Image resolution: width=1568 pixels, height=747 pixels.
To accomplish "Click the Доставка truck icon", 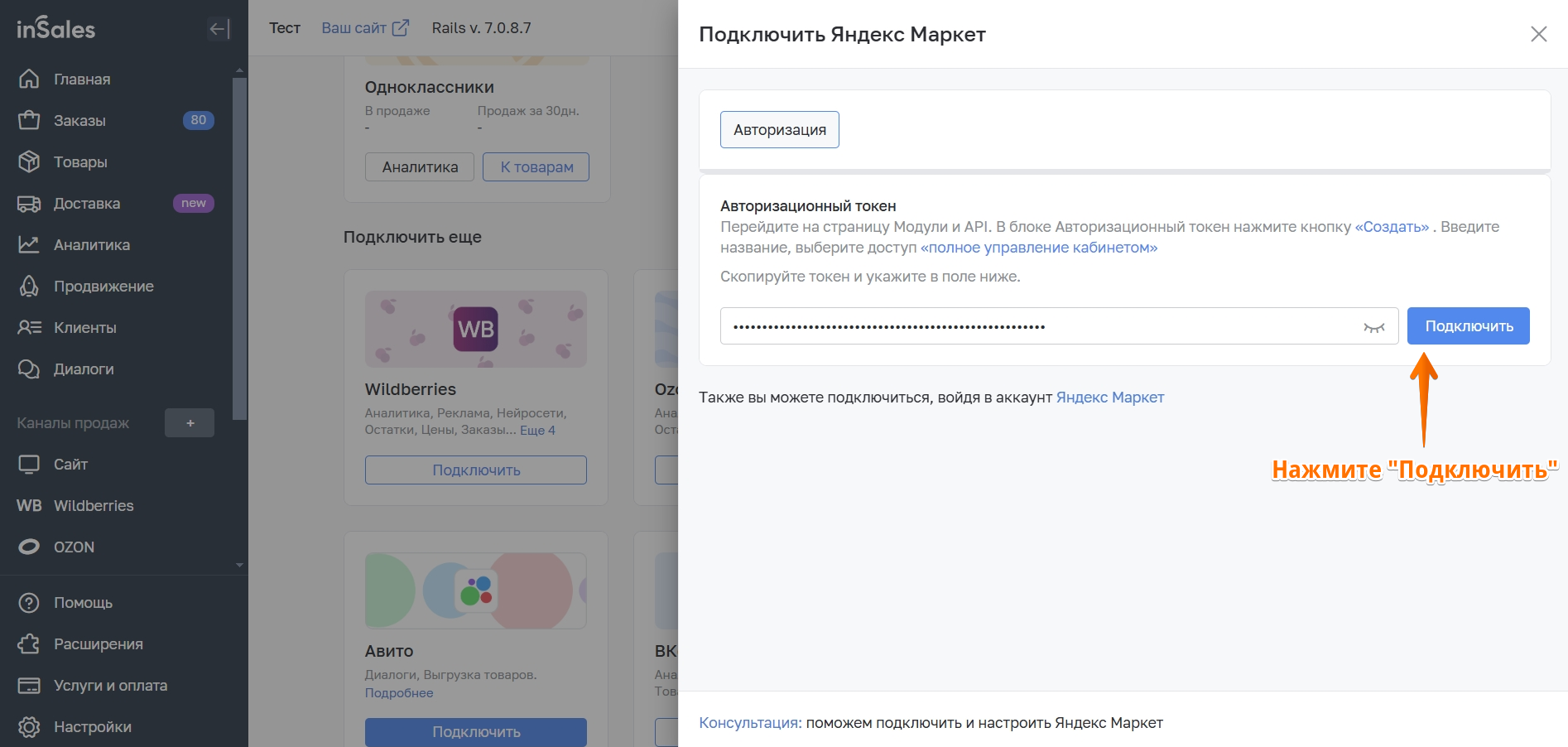I will click(x=29, y=204).
